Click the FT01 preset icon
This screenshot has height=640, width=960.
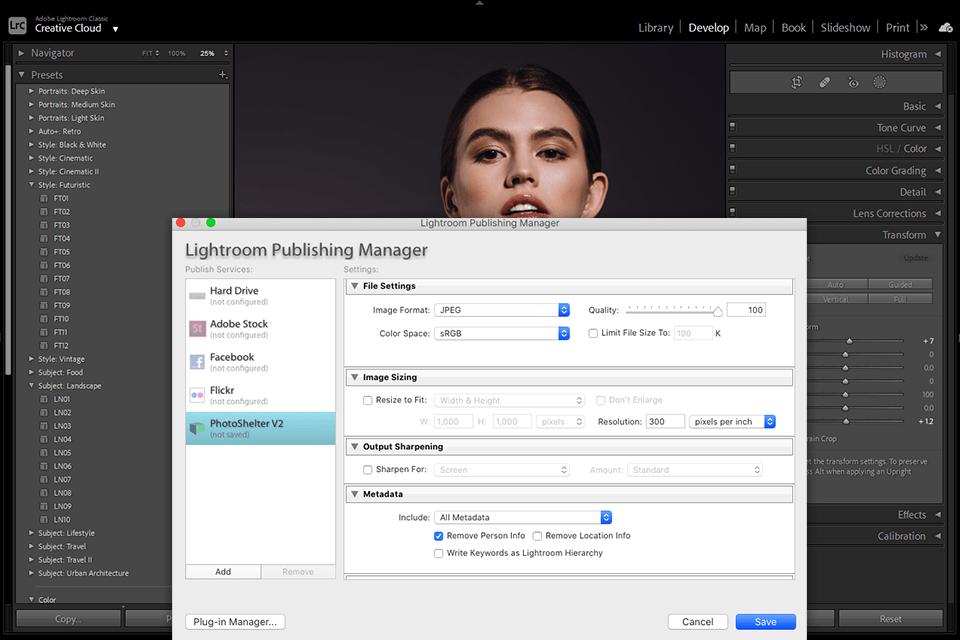(x=43, y=198)
